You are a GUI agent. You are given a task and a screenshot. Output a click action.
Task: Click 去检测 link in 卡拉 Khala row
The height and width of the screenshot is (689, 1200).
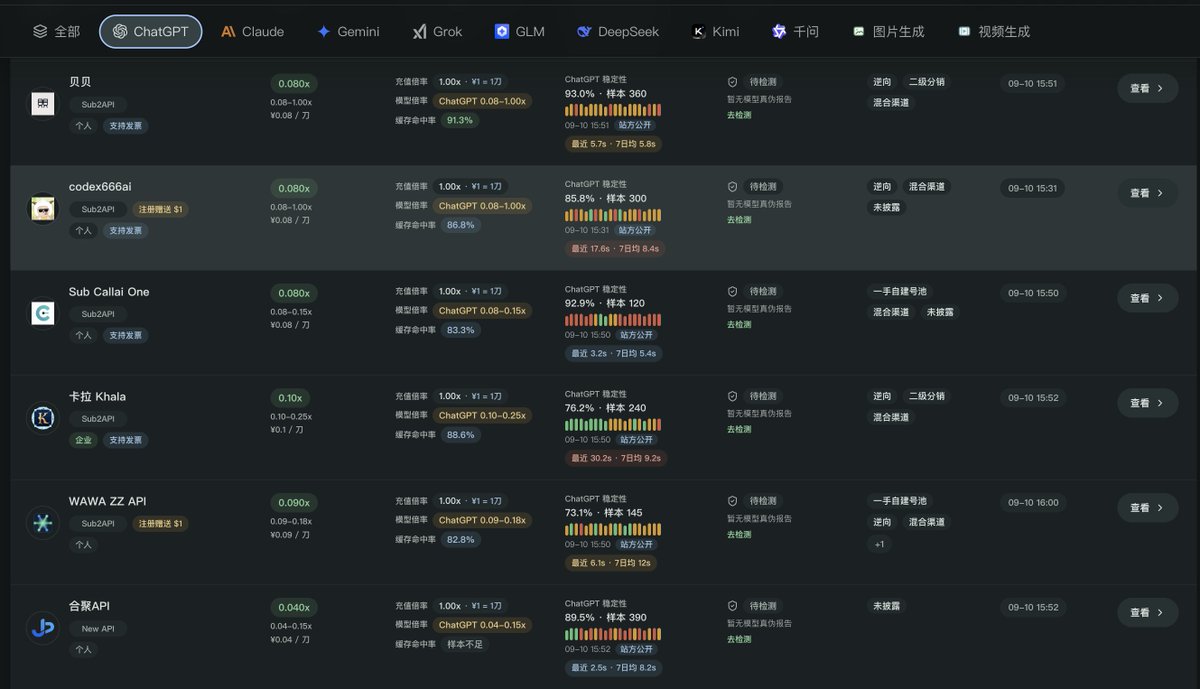(739, 430)
